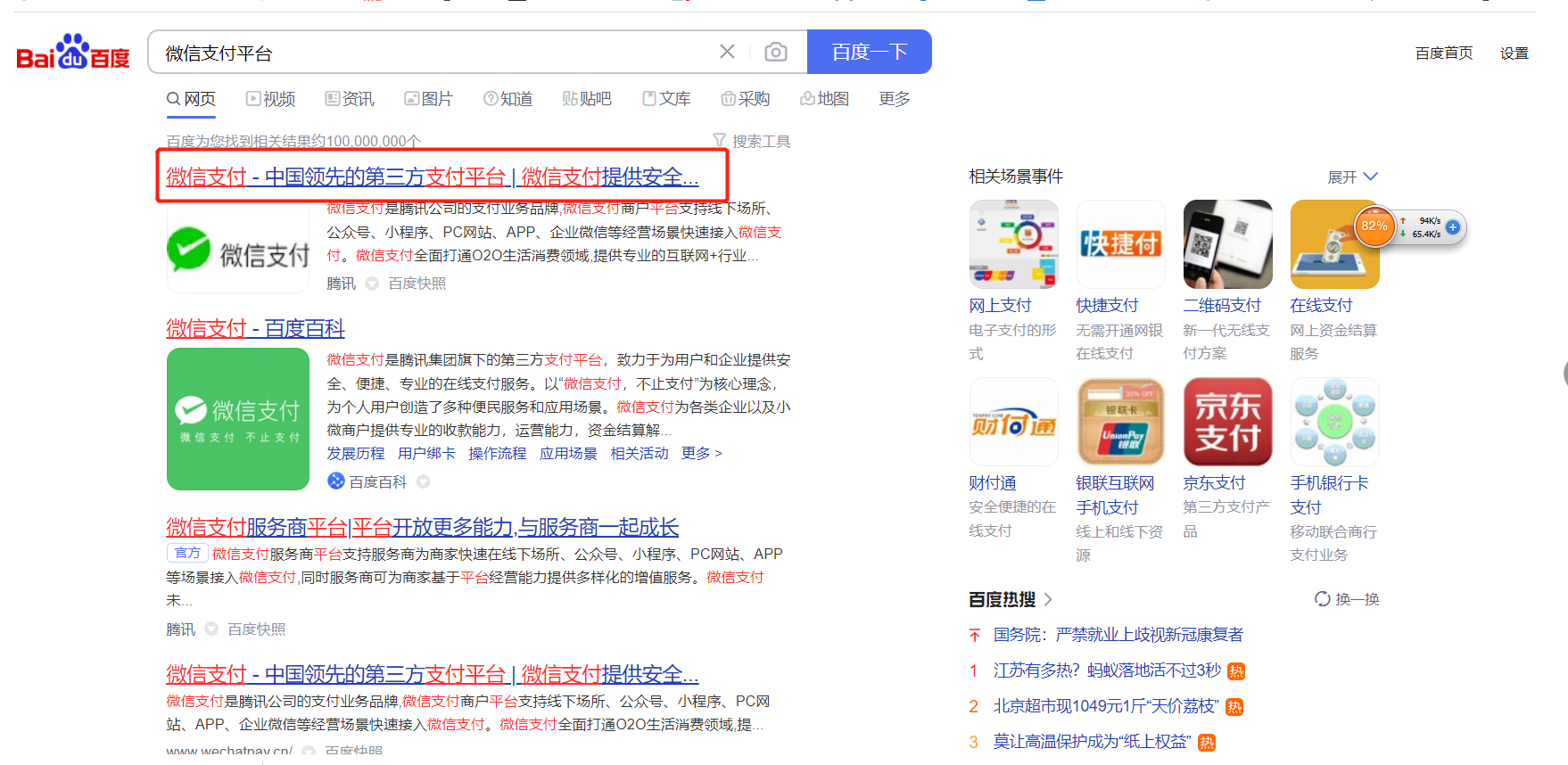Switch to the 图片 tab
The width and height of the screenshot is (1568, 765).
[428, 99]
